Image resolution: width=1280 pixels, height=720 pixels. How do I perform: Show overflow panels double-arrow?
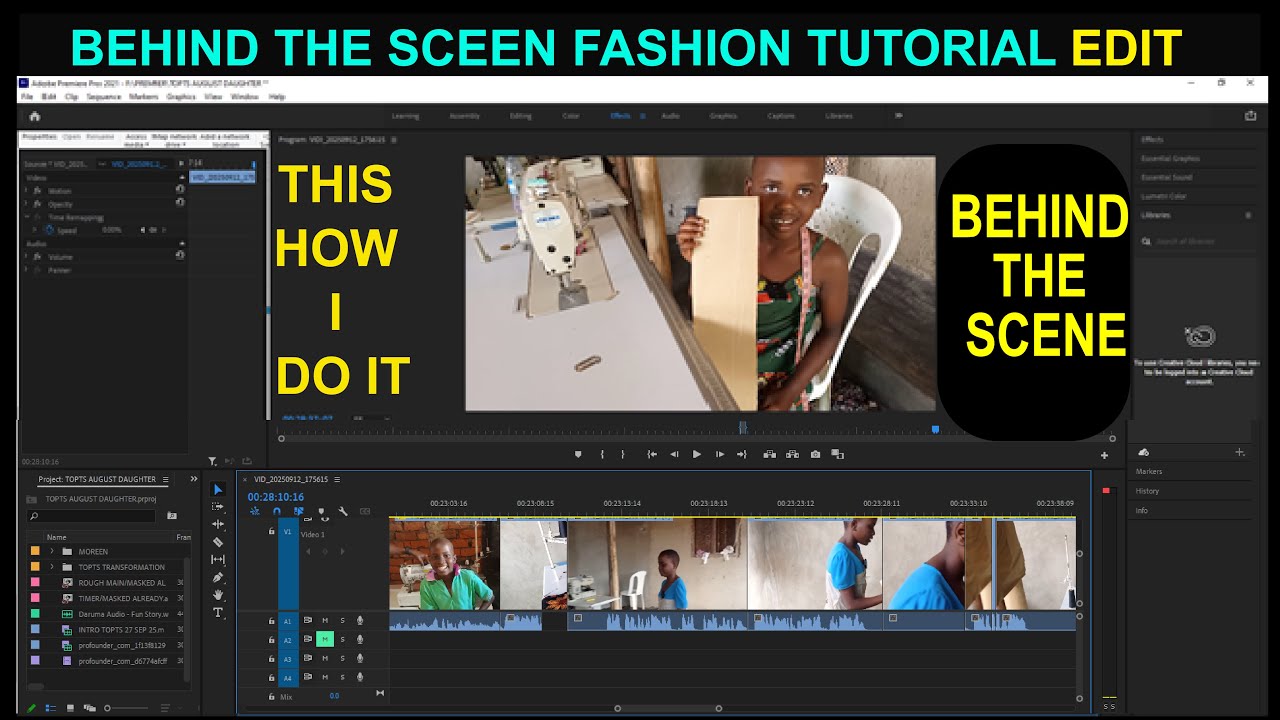coord(193,479)
